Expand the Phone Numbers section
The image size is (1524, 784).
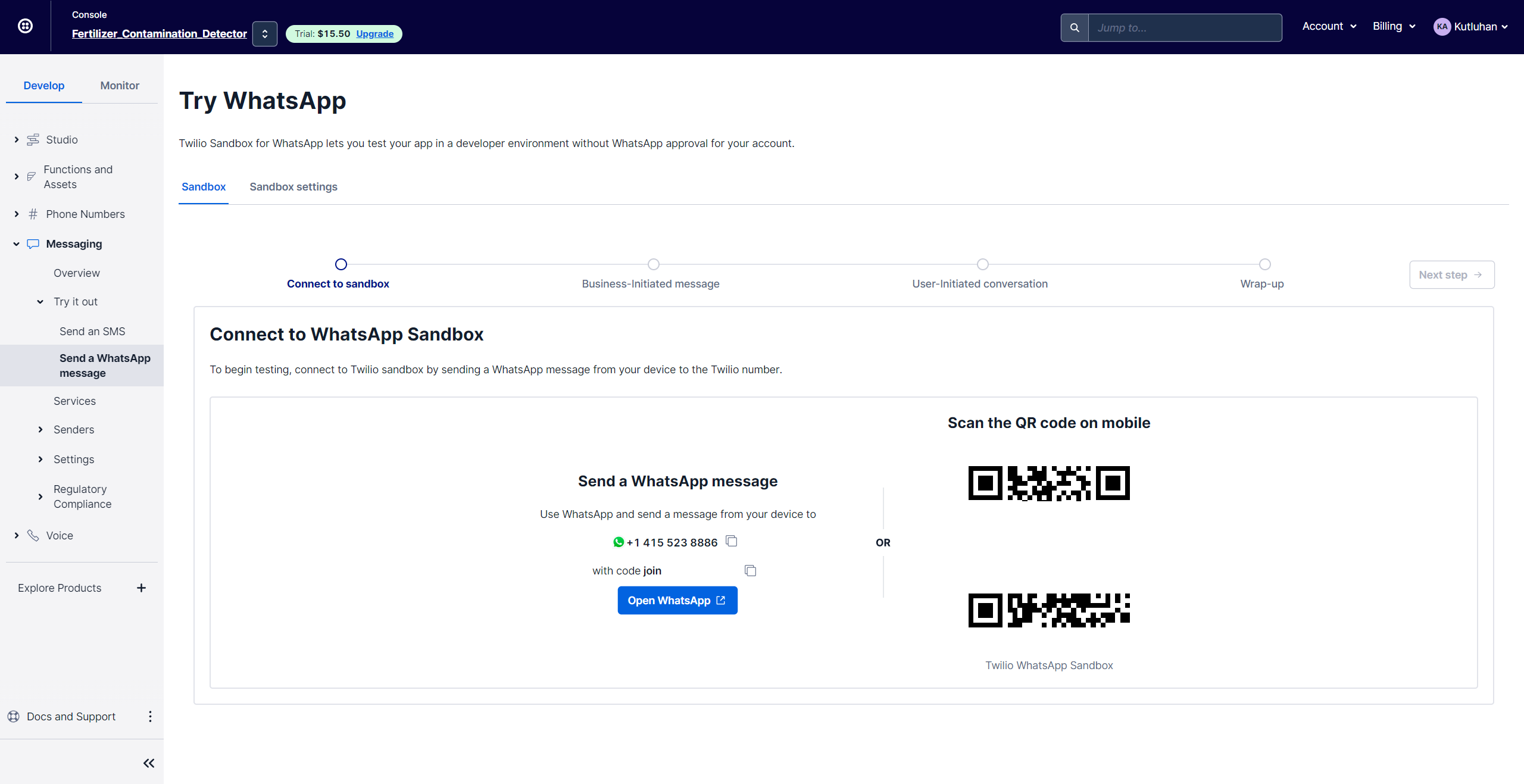(x=17, y=214)
